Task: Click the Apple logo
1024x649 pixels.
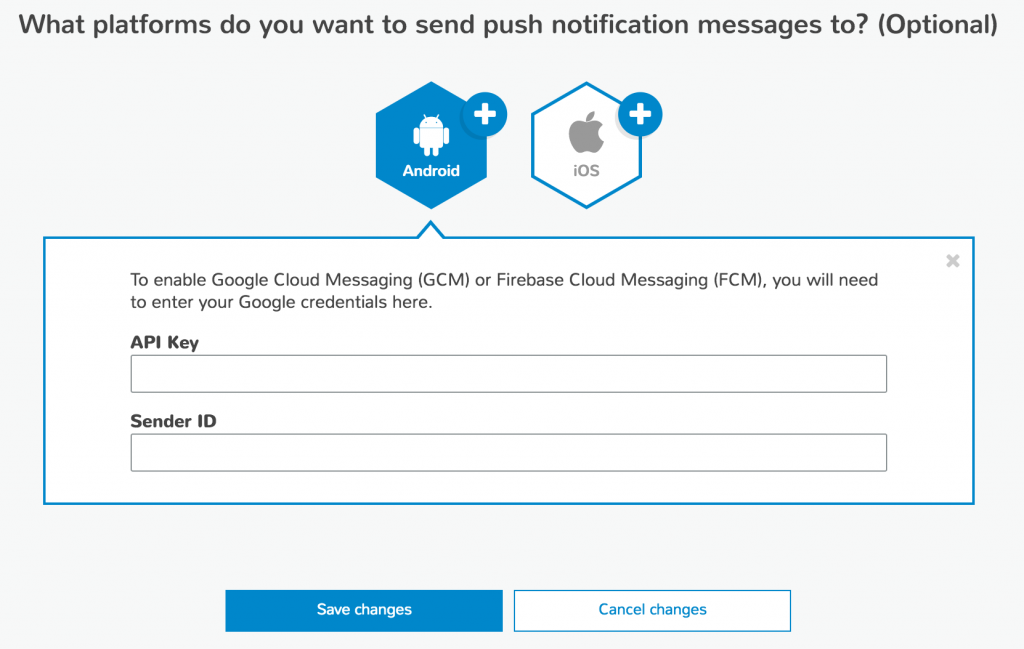Action: click(x=586, y=132)
